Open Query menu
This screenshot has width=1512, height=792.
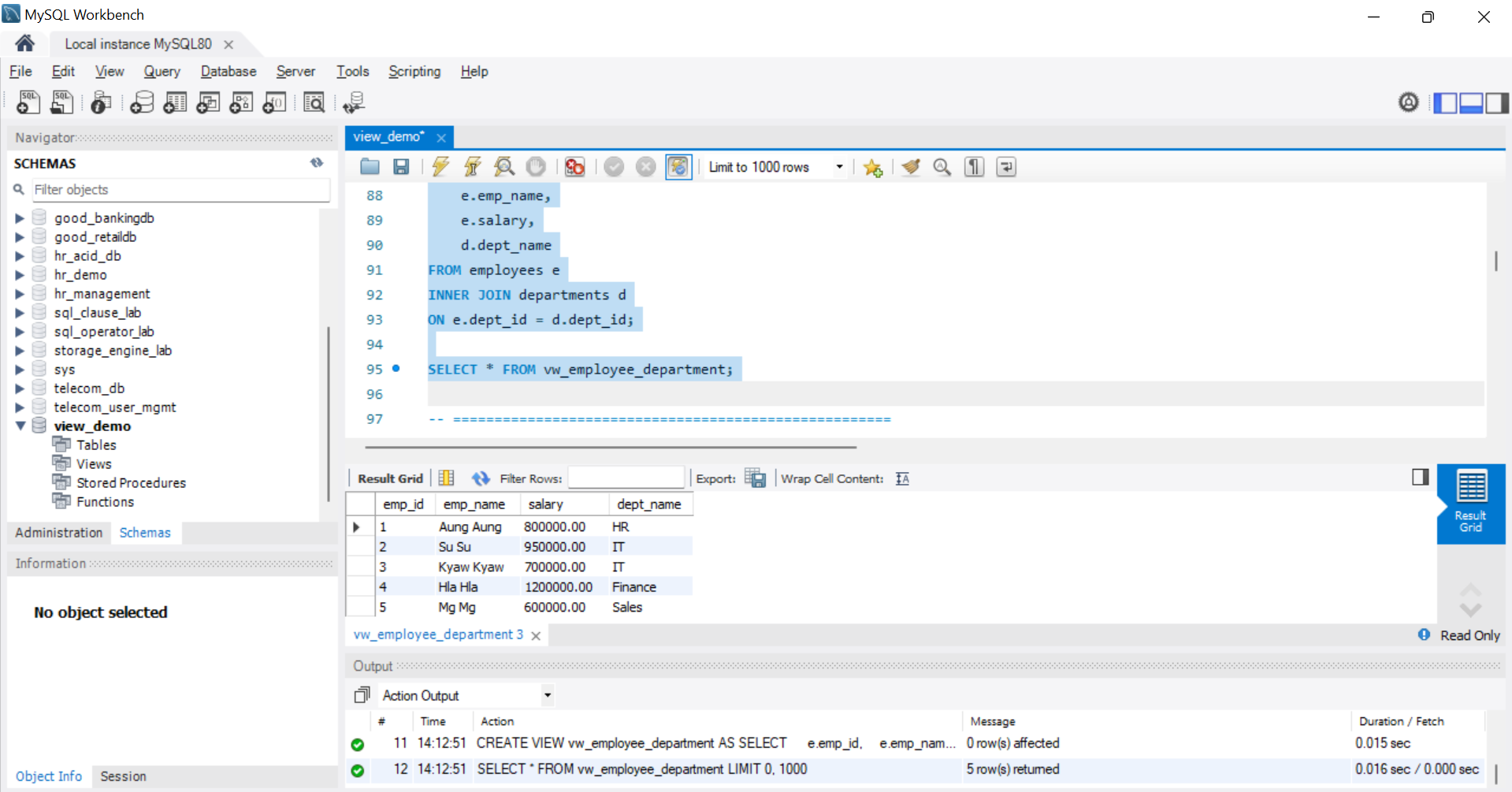(x=162, y=71)
